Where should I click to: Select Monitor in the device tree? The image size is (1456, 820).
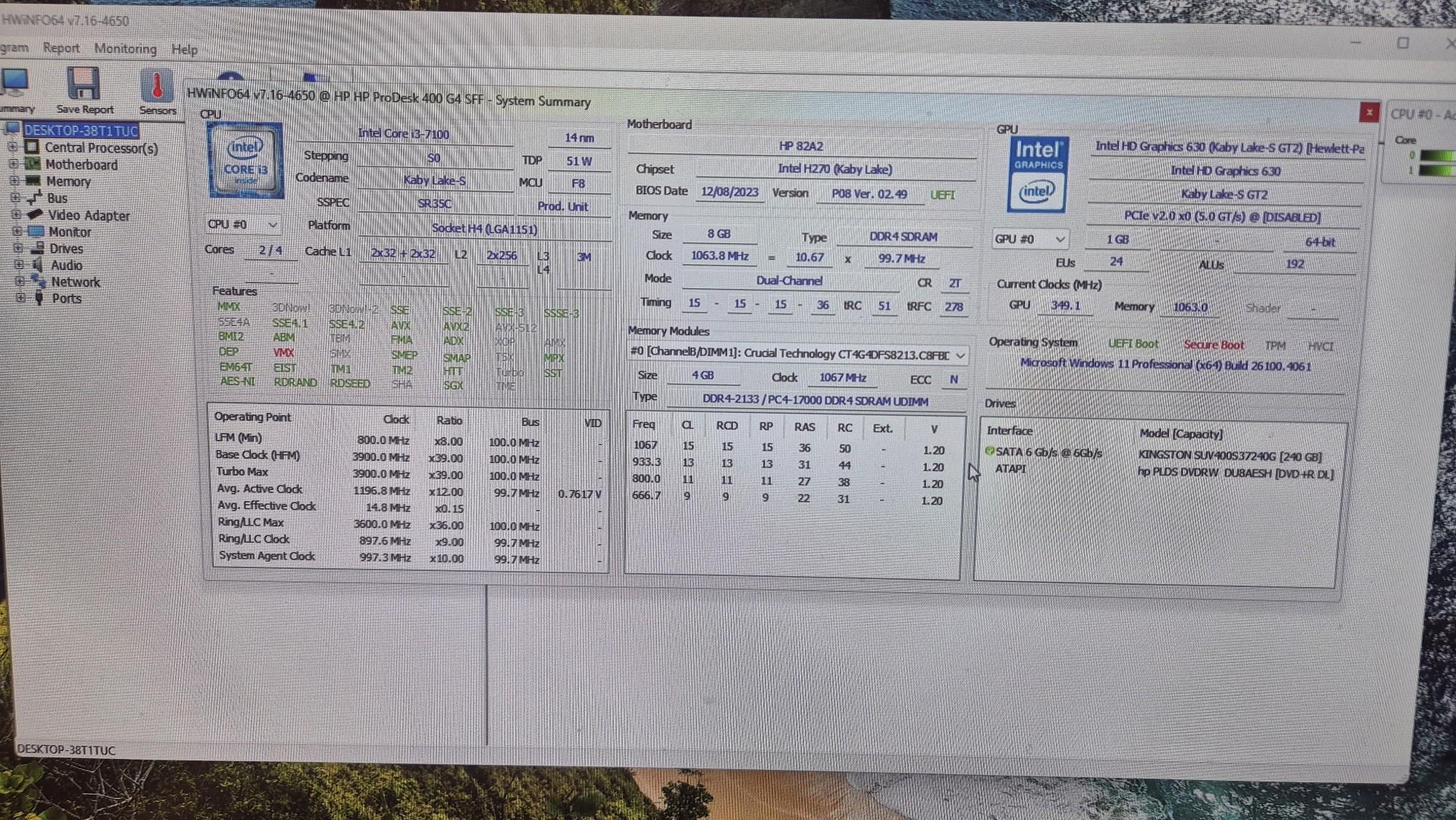tap(70, 232)
